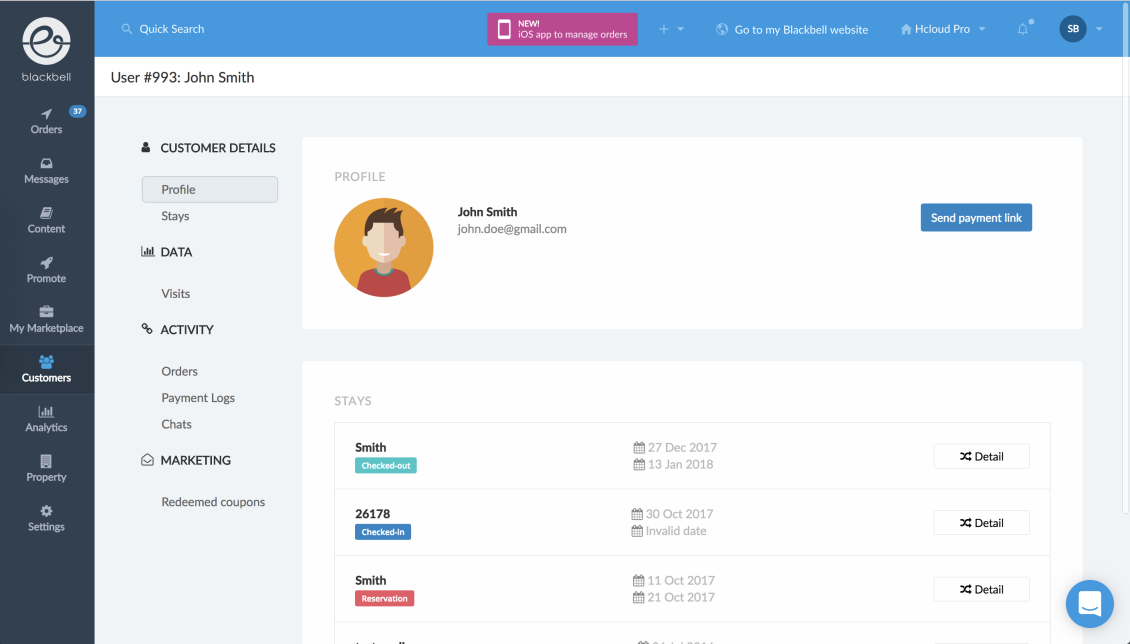Select Payment Logs in Activity menu
This screenshot has height=644, width=1130.
point(198,398)
